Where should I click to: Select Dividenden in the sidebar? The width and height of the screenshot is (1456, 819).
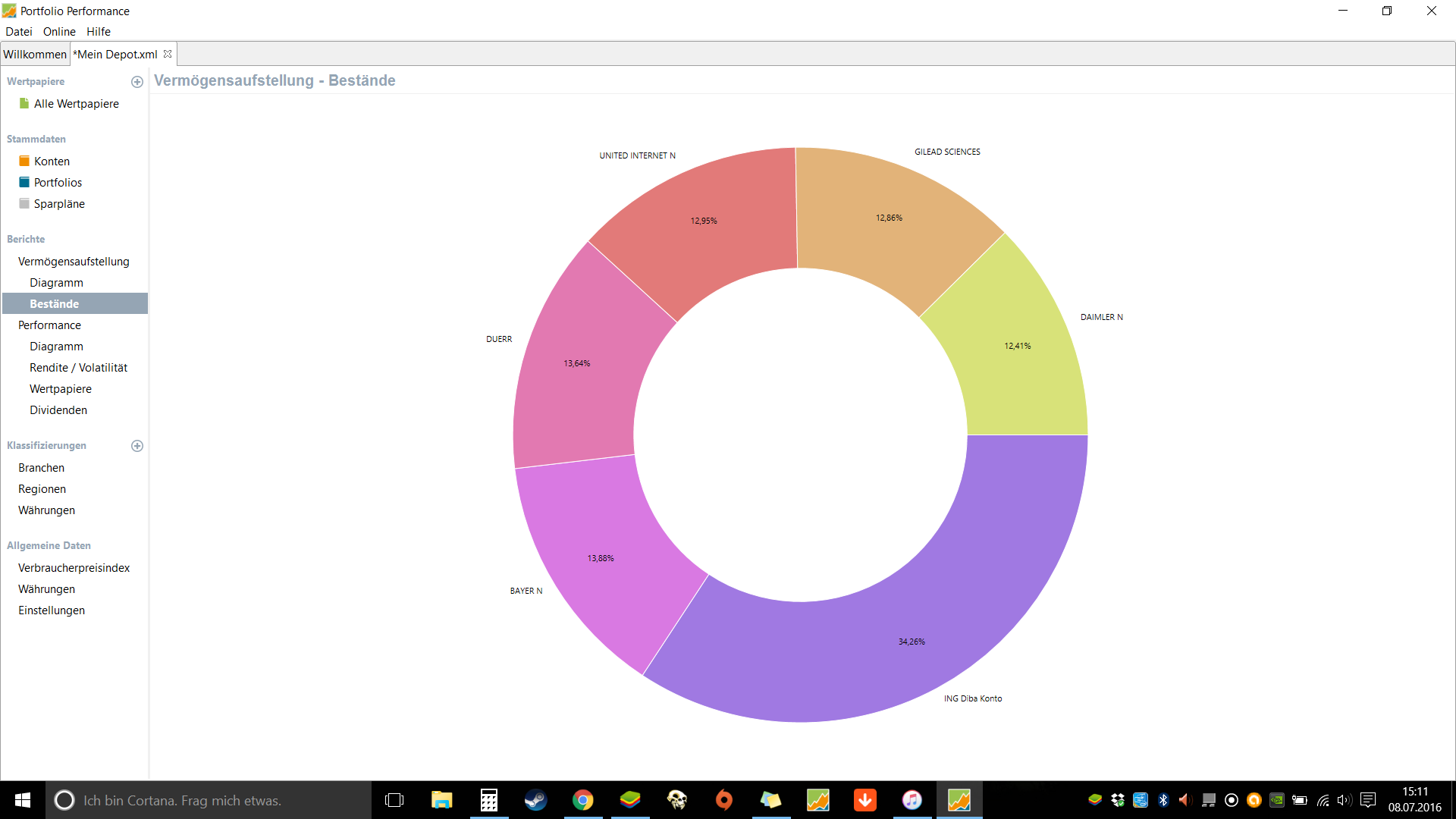pos(58,410)
